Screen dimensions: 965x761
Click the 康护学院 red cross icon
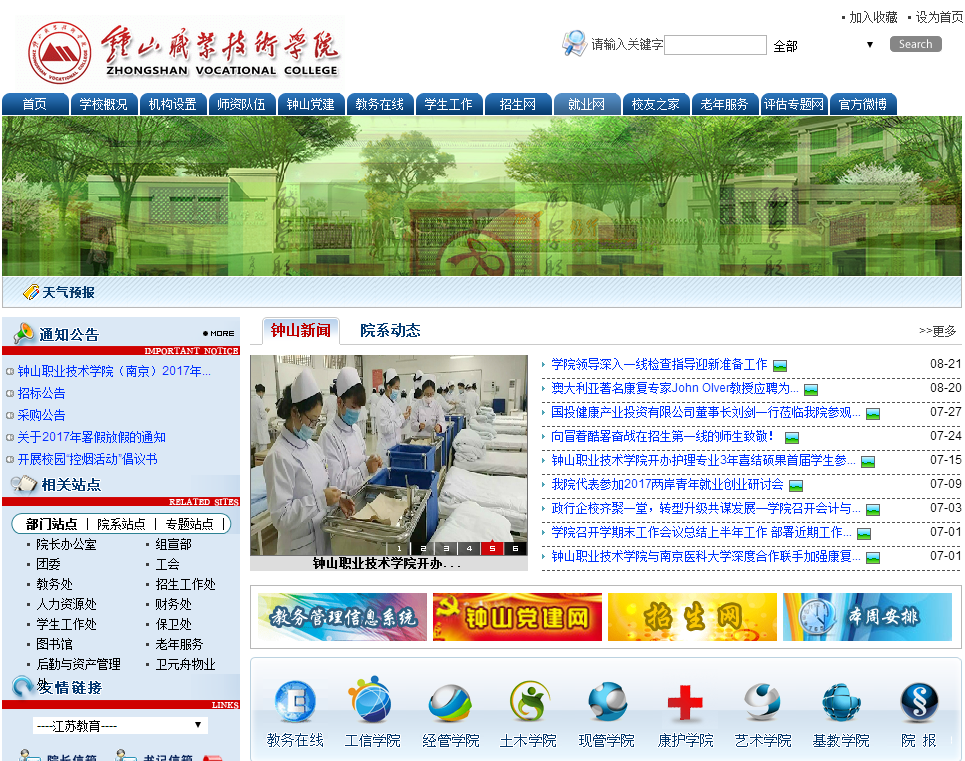point(685,702)
